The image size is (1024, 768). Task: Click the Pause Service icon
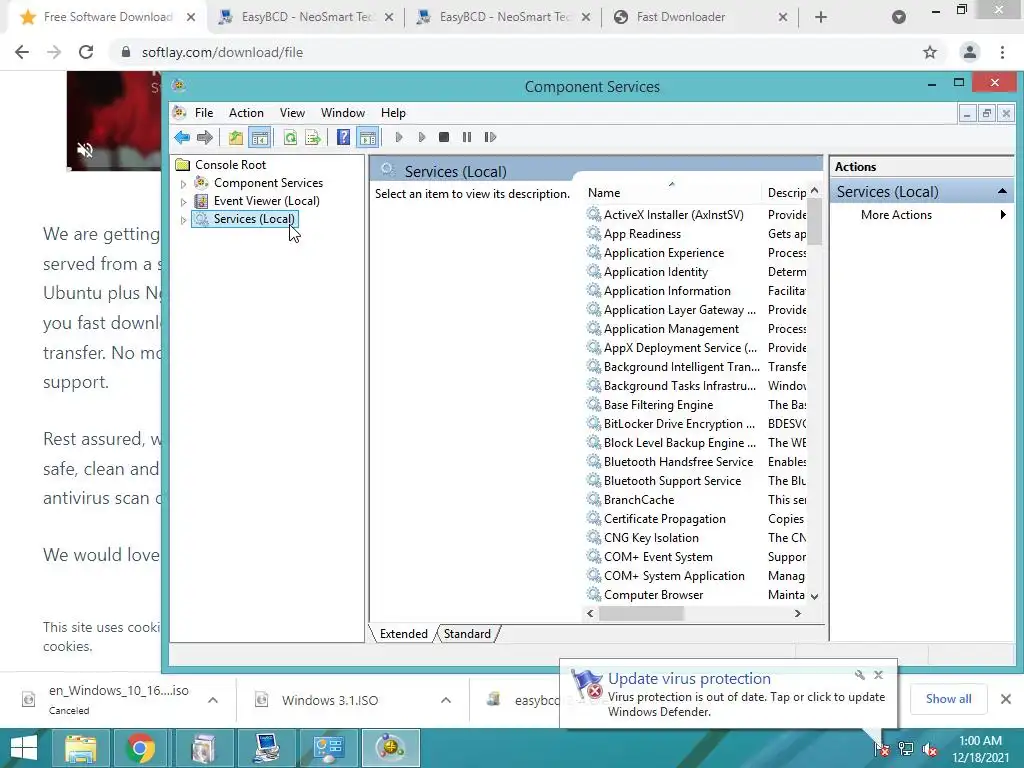click(467, 137)
